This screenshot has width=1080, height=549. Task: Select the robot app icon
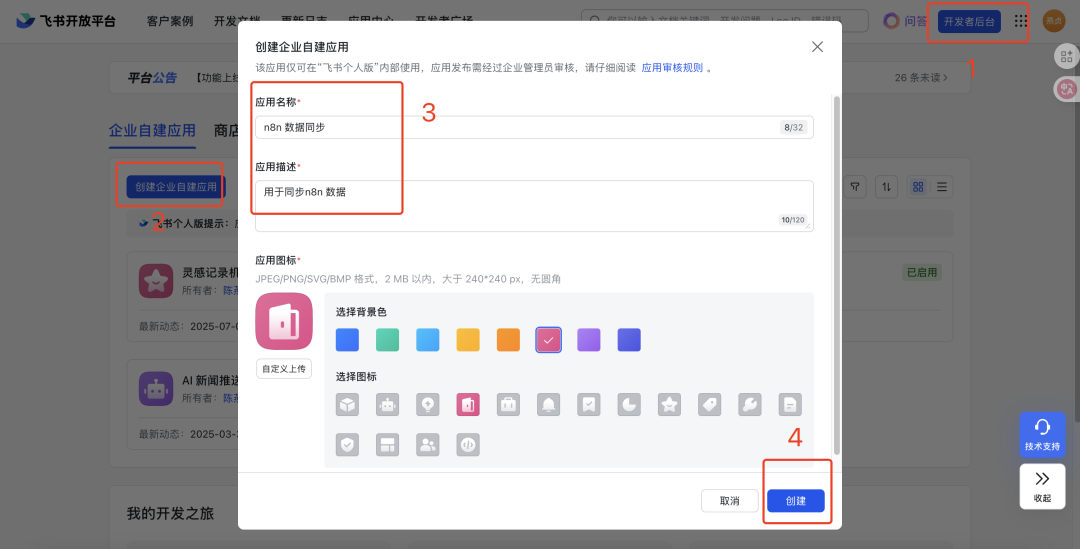(388, 404)
